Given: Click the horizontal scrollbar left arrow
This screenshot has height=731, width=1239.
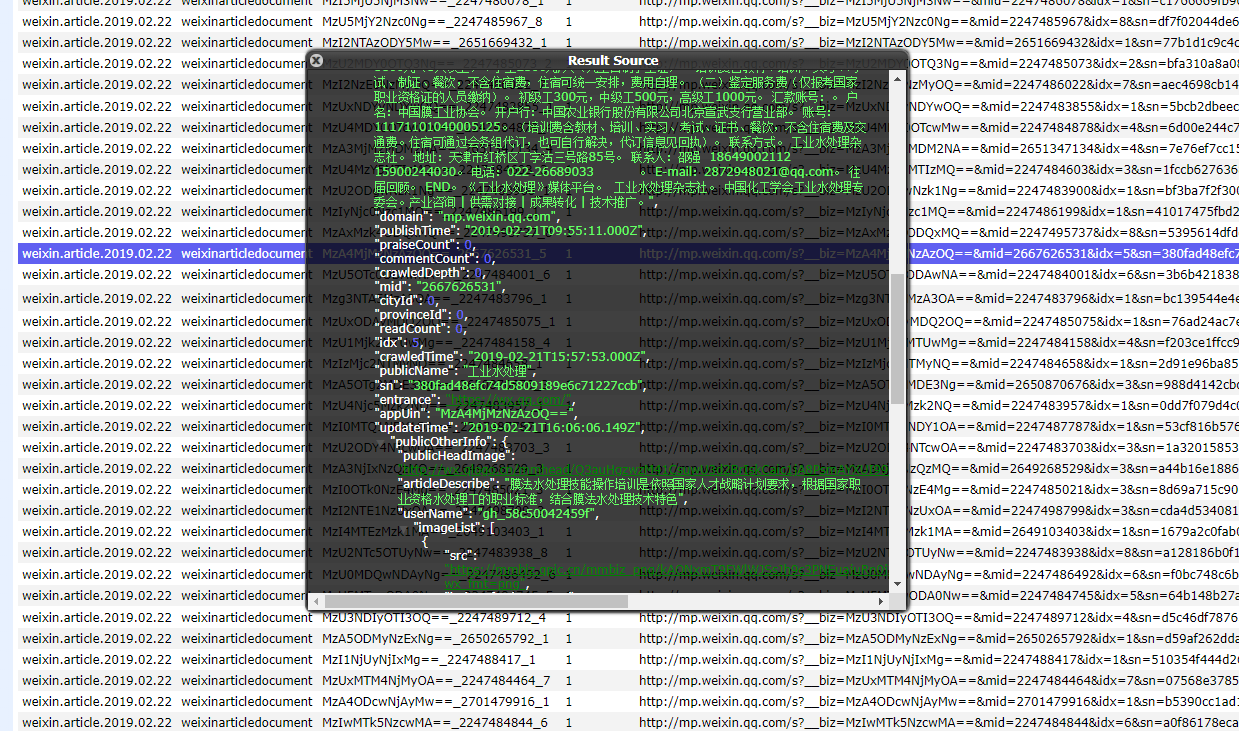Looking at the screenshot, I should pyautogui.click(x=316, y=601).
